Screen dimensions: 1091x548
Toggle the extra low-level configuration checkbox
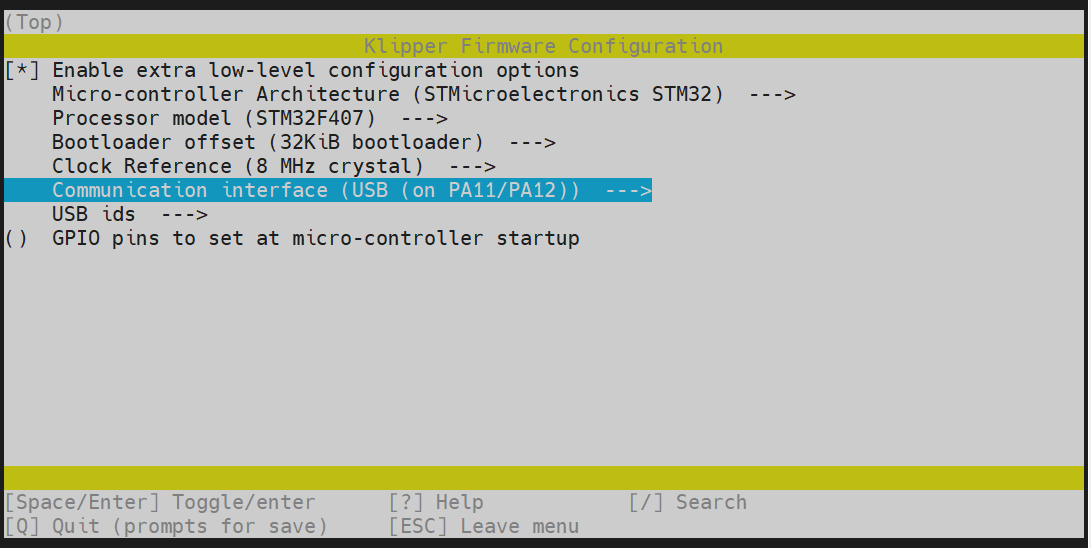22,71
